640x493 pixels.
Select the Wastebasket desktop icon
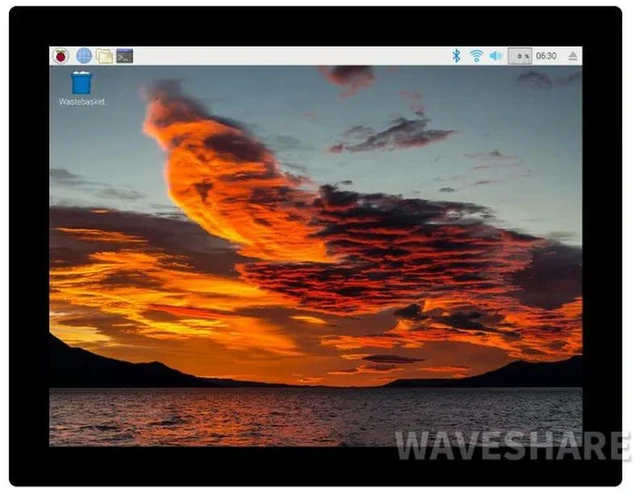coord(82,83)
